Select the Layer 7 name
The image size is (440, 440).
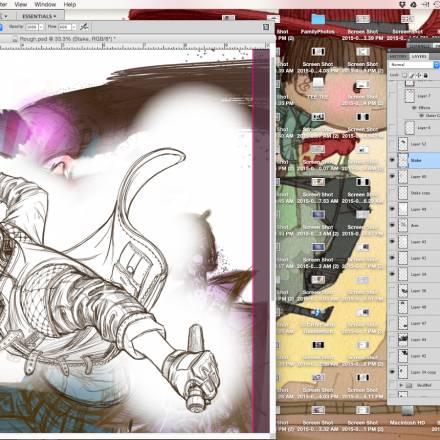424,96
